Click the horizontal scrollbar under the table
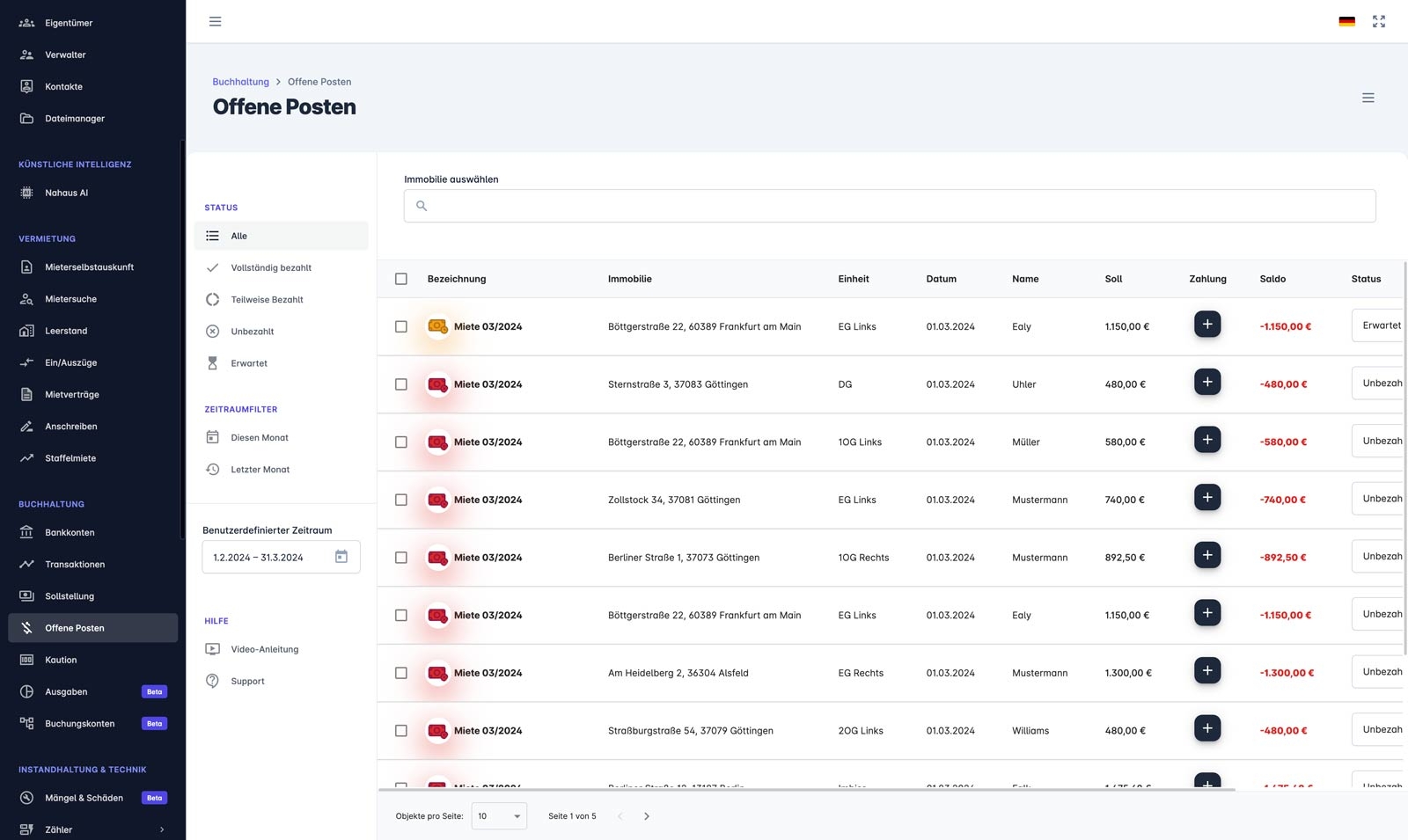This screenshot has height=840, width=1408. tap(806, 790)
